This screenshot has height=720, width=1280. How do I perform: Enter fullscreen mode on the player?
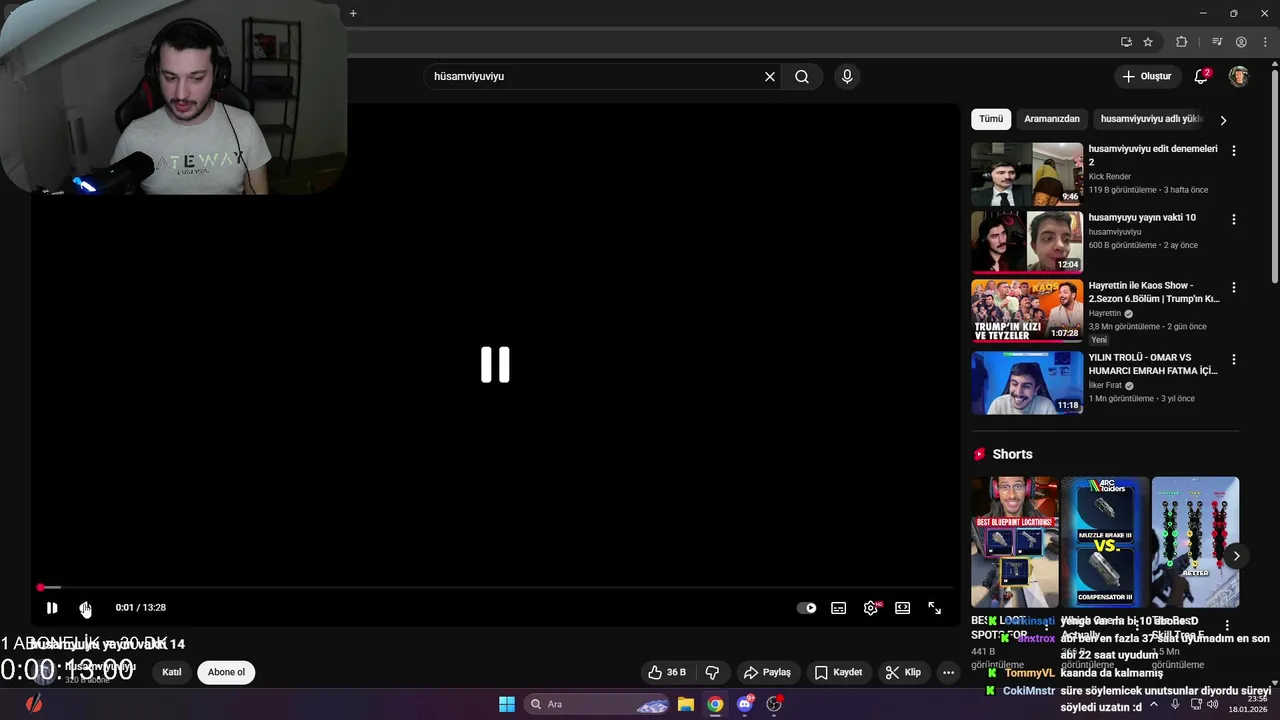coord(934,608)
